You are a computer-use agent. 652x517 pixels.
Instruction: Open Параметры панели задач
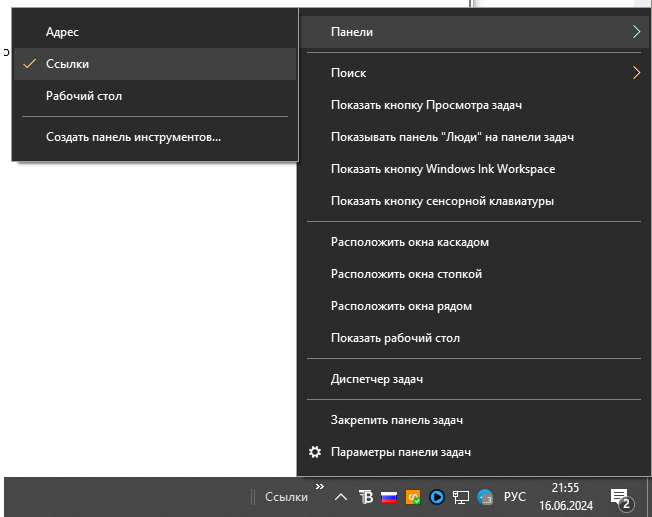(474, 452)
